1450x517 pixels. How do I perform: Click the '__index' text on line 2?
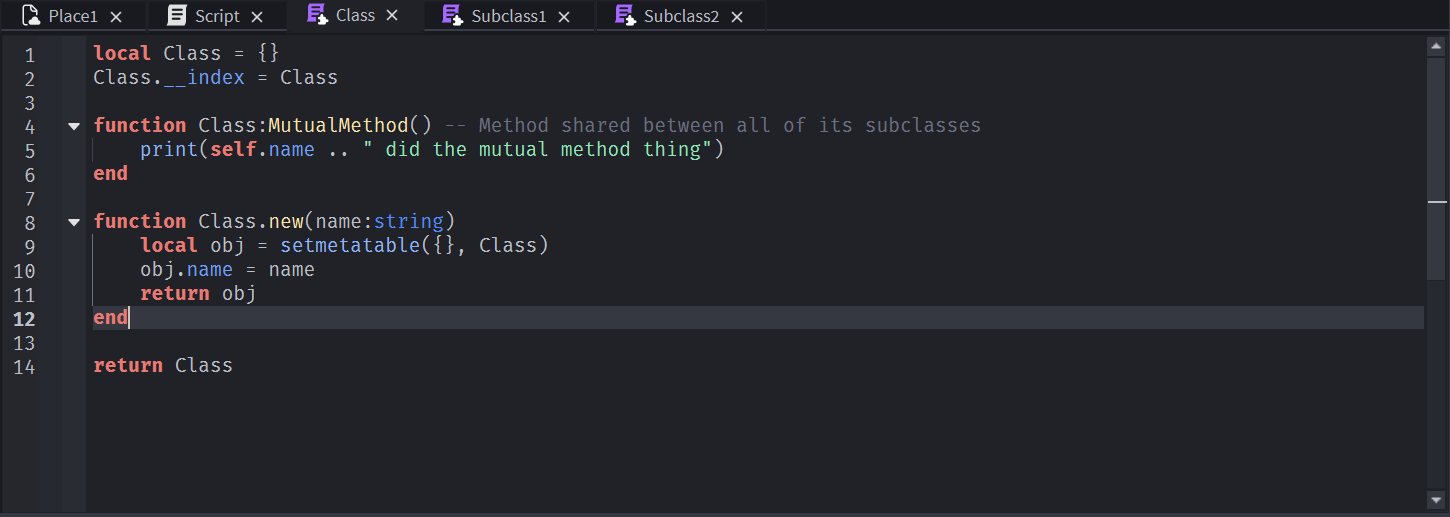pos(204,77)
